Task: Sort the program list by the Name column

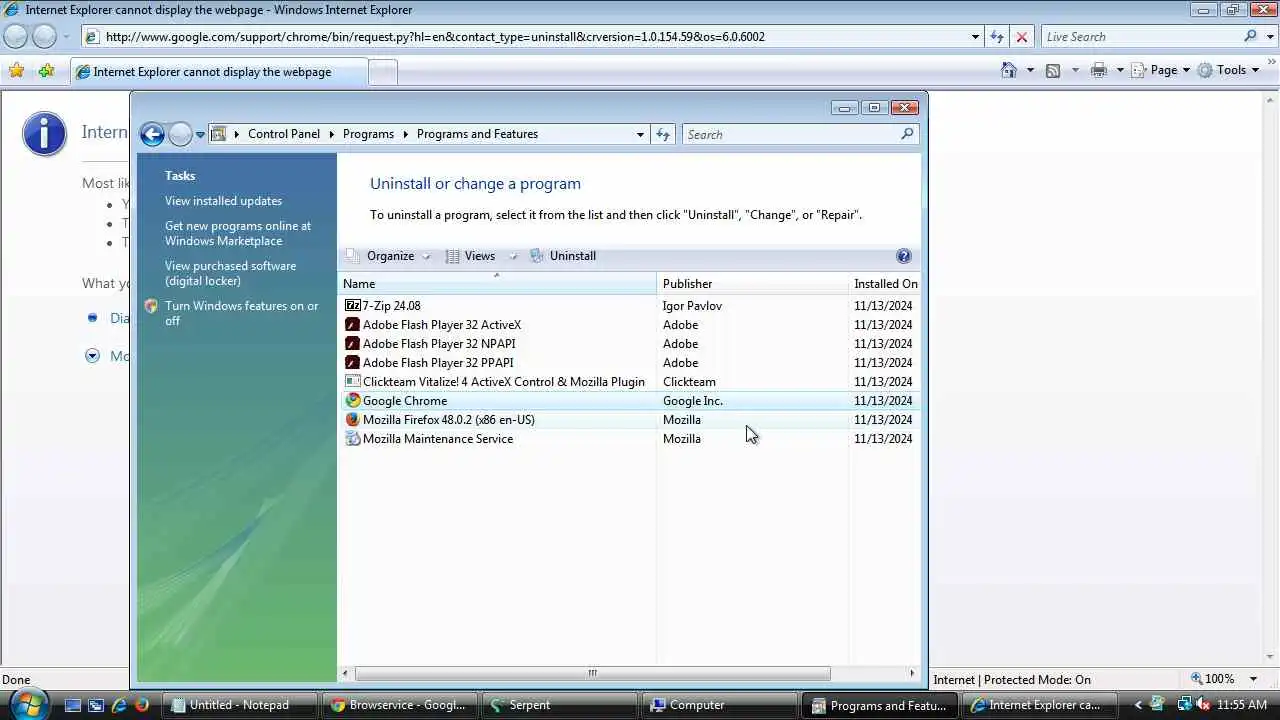Action: [497, 284]
